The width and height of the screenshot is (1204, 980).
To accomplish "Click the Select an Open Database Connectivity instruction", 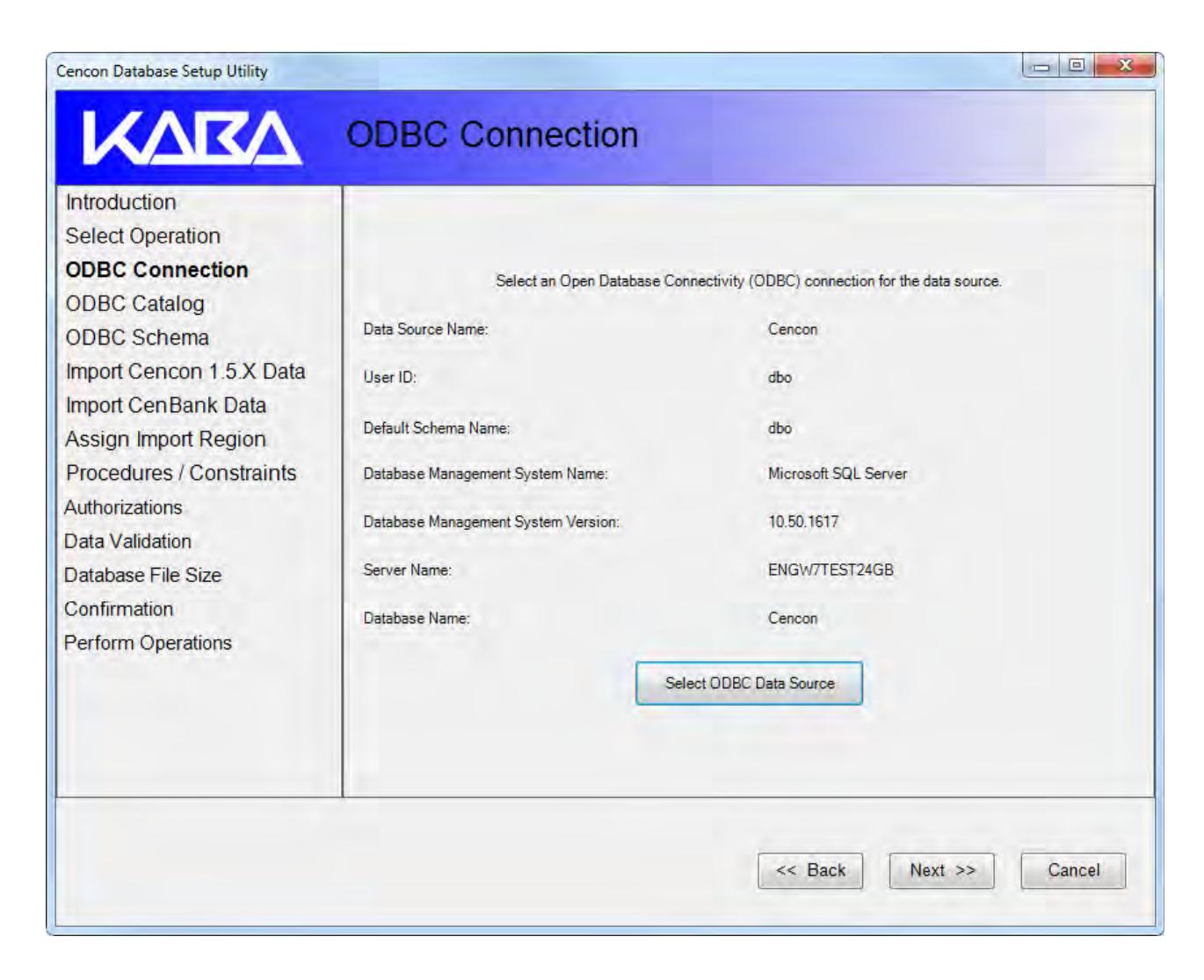I will point(749,281).
